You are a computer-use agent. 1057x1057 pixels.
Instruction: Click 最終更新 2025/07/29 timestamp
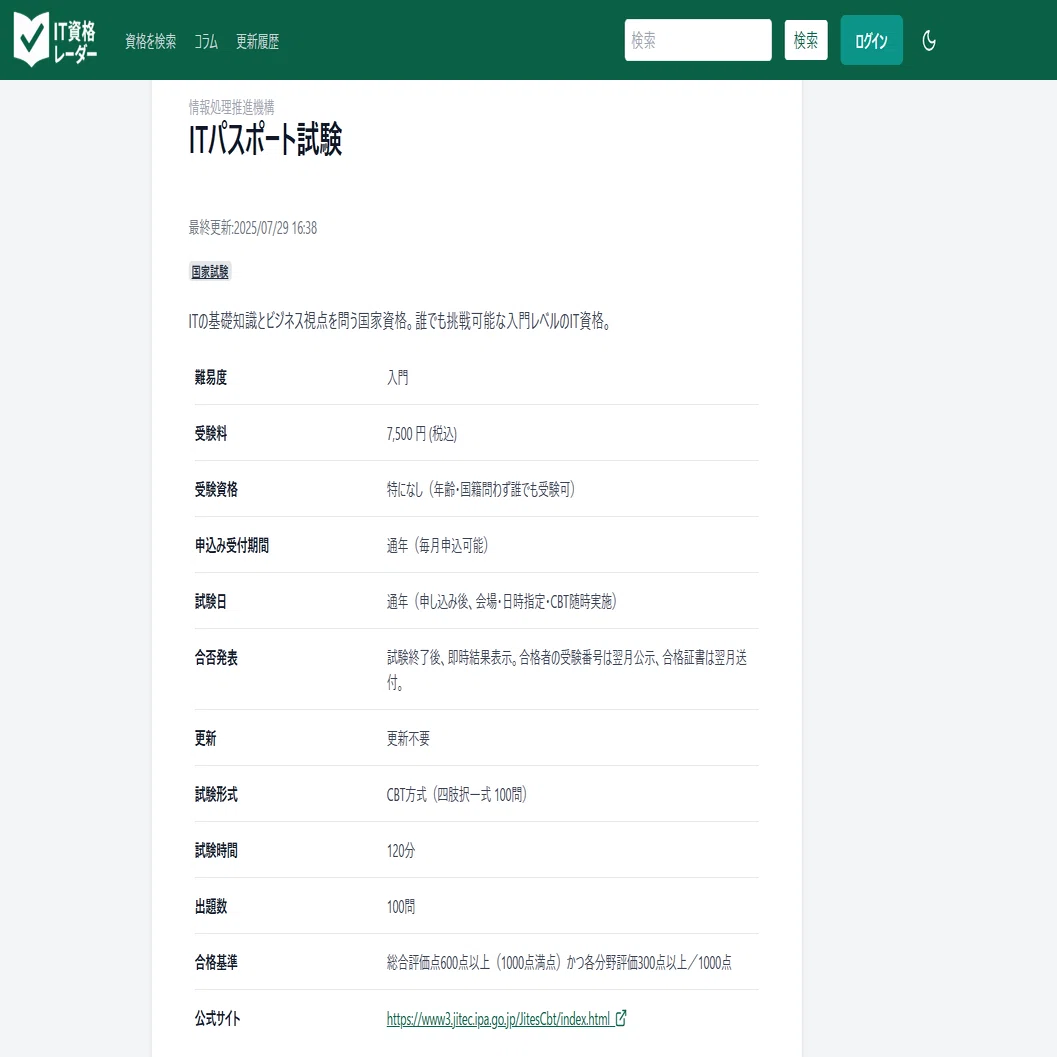[253, 228]
